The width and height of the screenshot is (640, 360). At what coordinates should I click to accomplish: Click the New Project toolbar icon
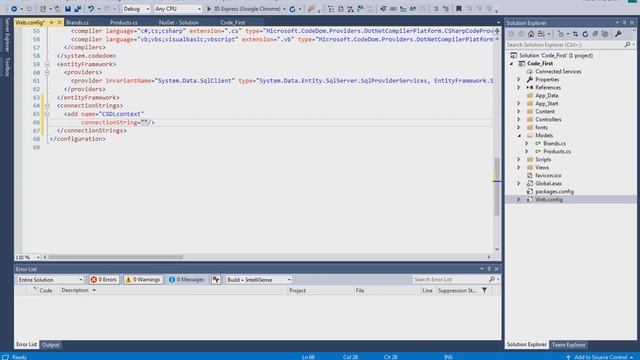[43, 9]
